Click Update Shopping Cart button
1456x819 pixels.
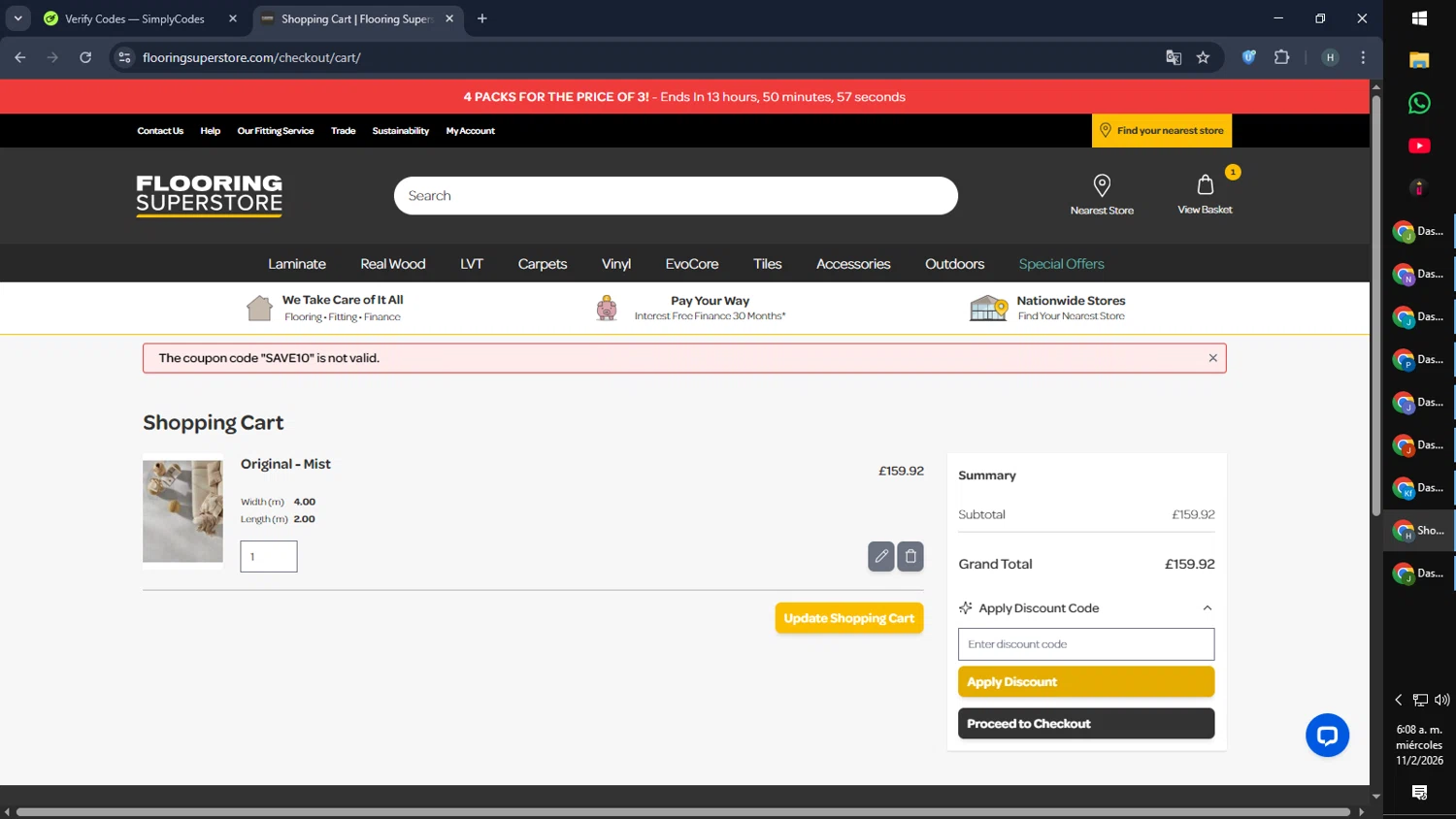[849, 618]
